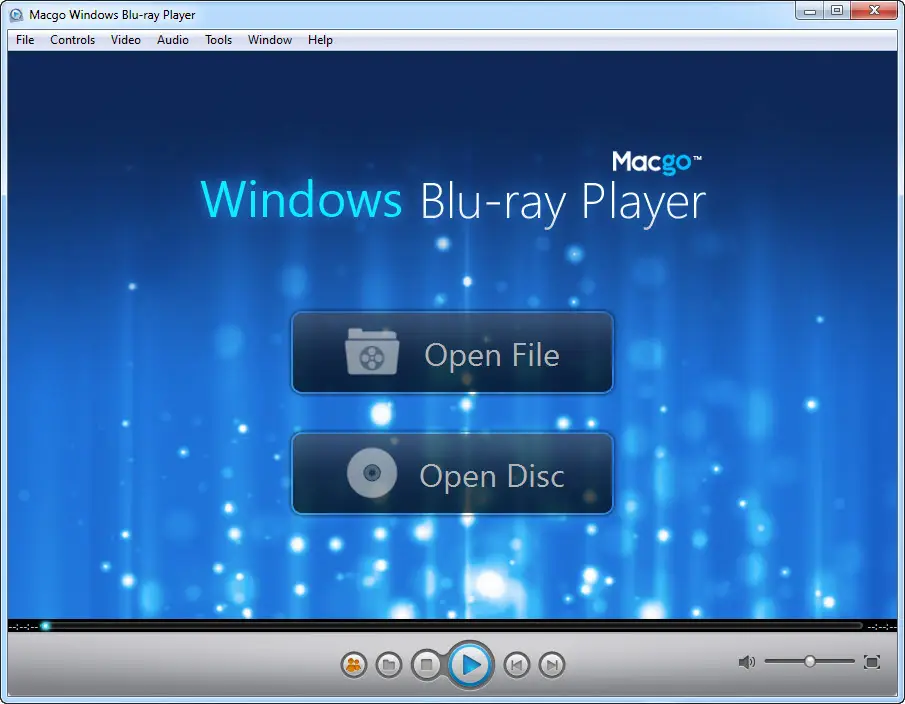
Task: Skip to the previous chapter
Action: click(516, 665)
